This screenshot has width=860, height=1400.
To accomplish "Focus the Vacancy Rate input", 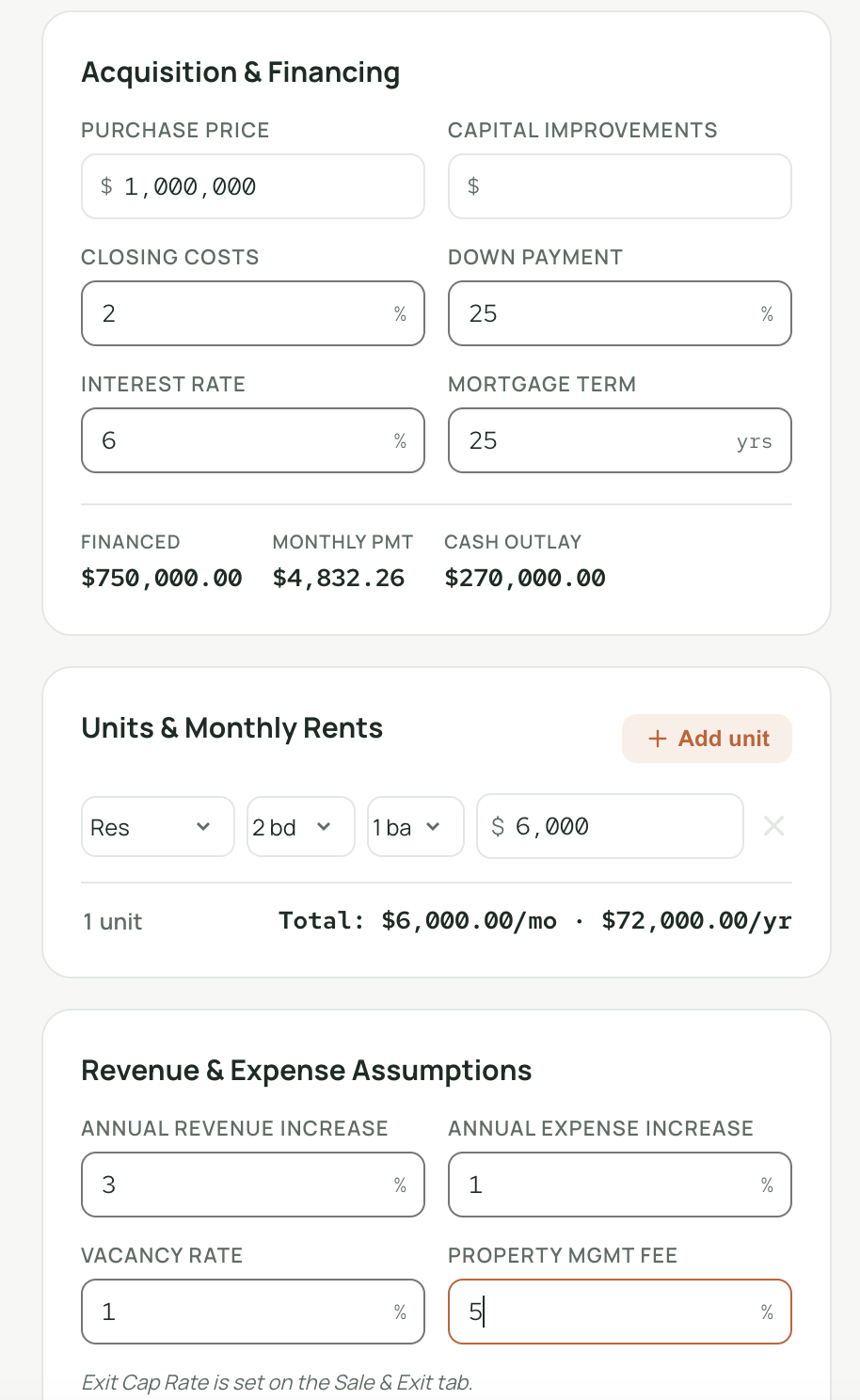I will click(x=253, y=1312).
